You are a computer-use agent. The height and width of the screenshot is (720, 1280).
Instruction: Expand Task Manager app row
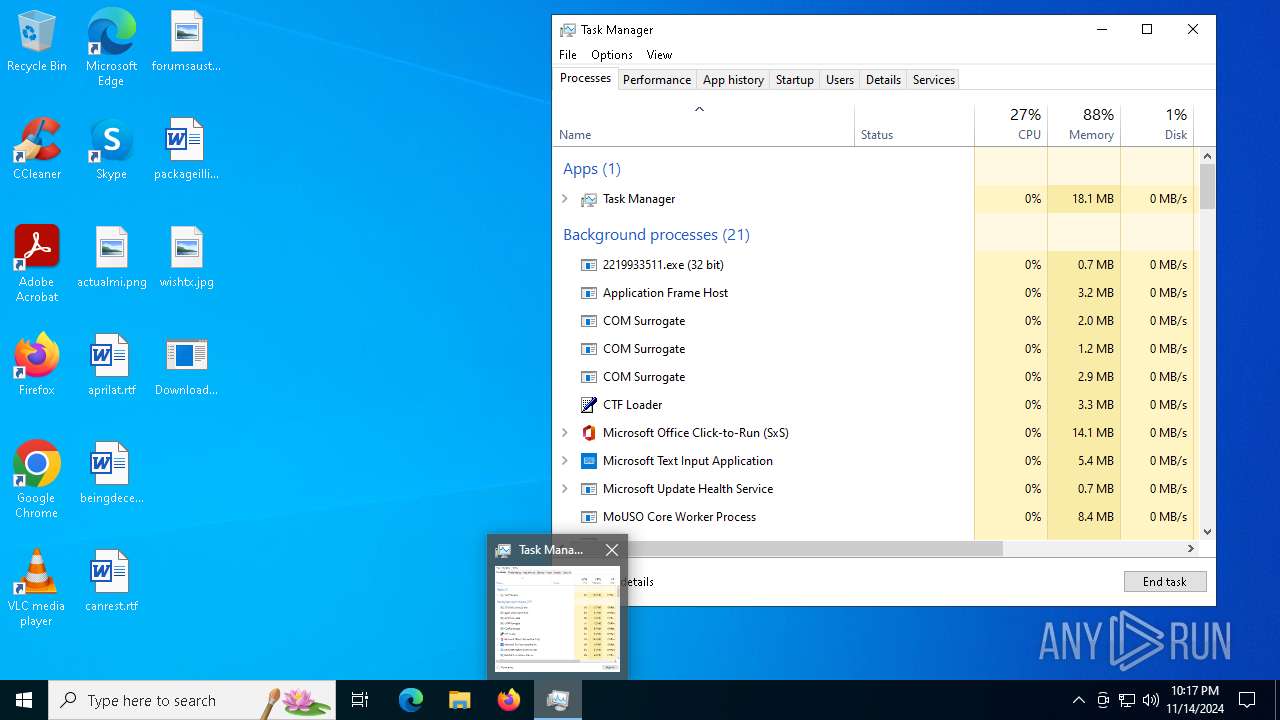[565, 199]
